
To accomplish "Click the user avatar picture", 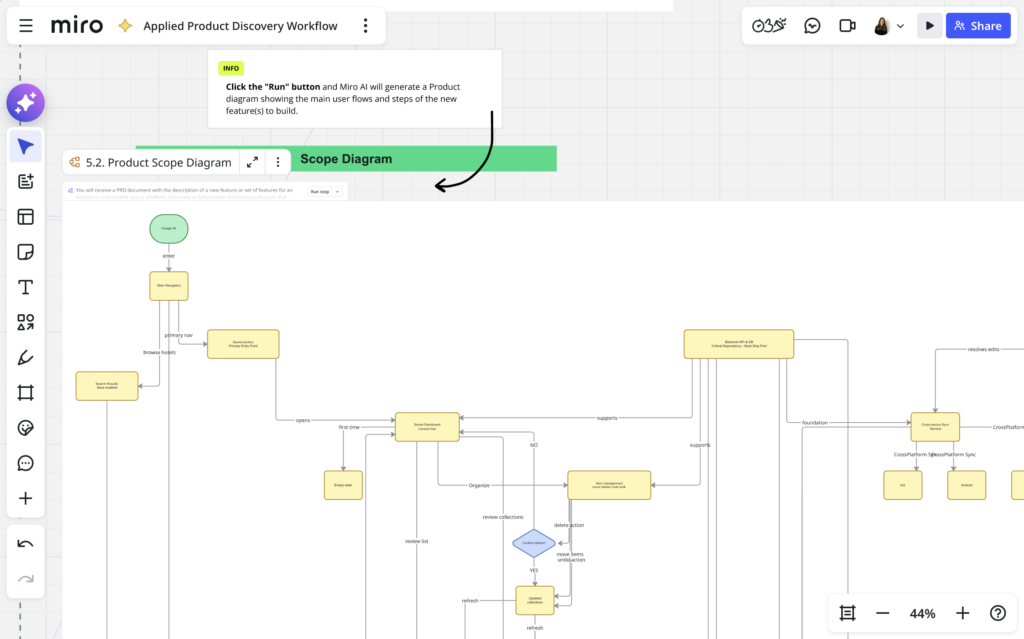I will pyautogui.click(x=882, y=26).
